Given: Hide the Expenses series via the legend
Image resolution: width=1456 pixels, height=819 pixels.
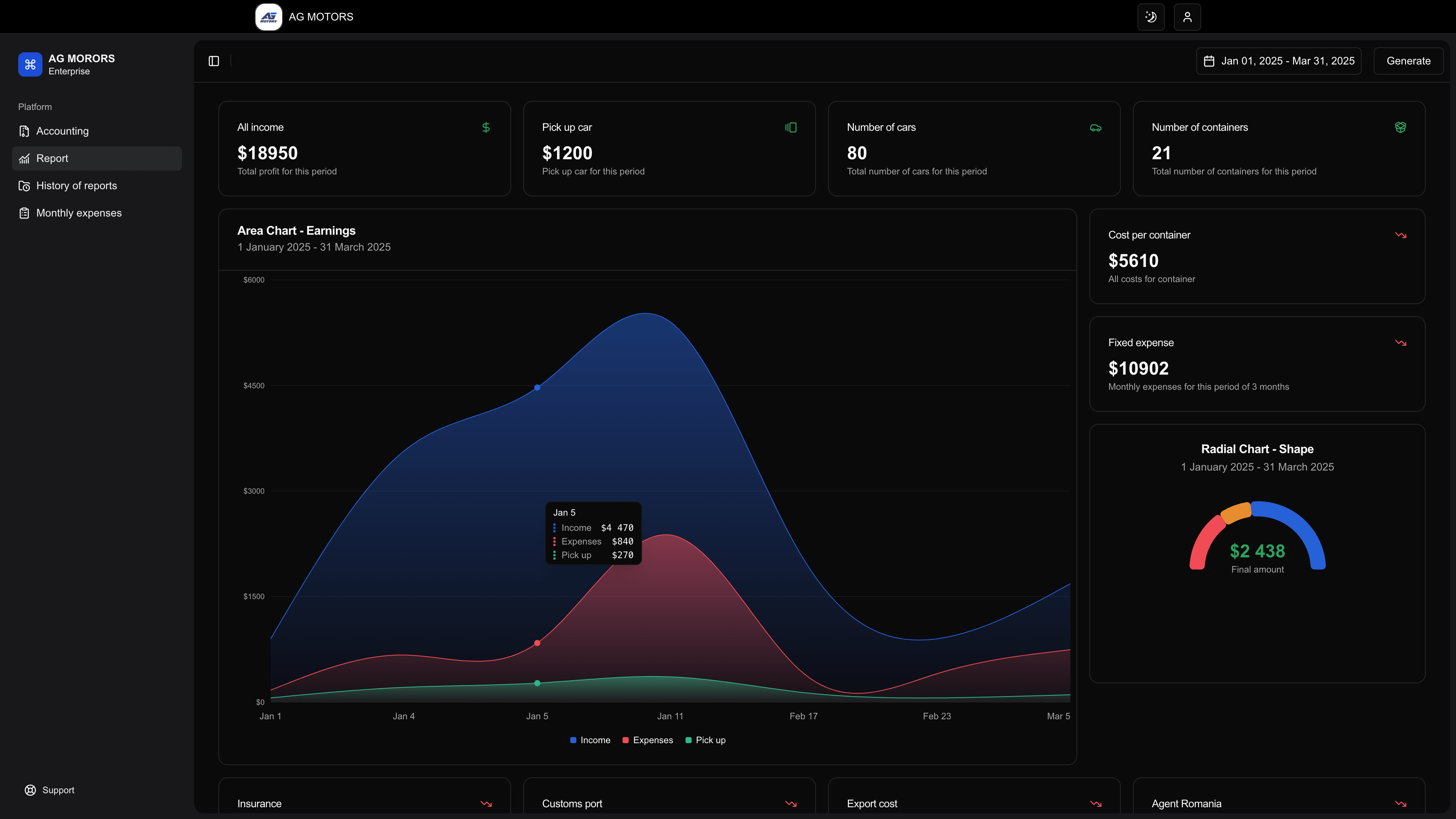Looking at the screenshot, I should click(648, 740).
